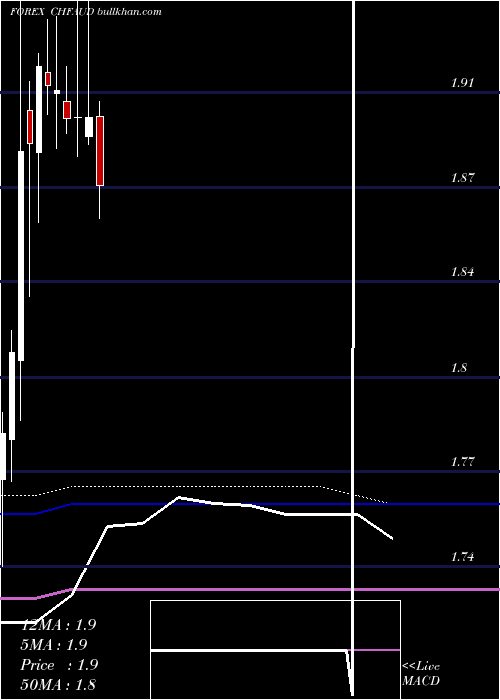Select the 'Price : 1.9' legend text
Screen dimensions: 500x700
coord(59,665)
